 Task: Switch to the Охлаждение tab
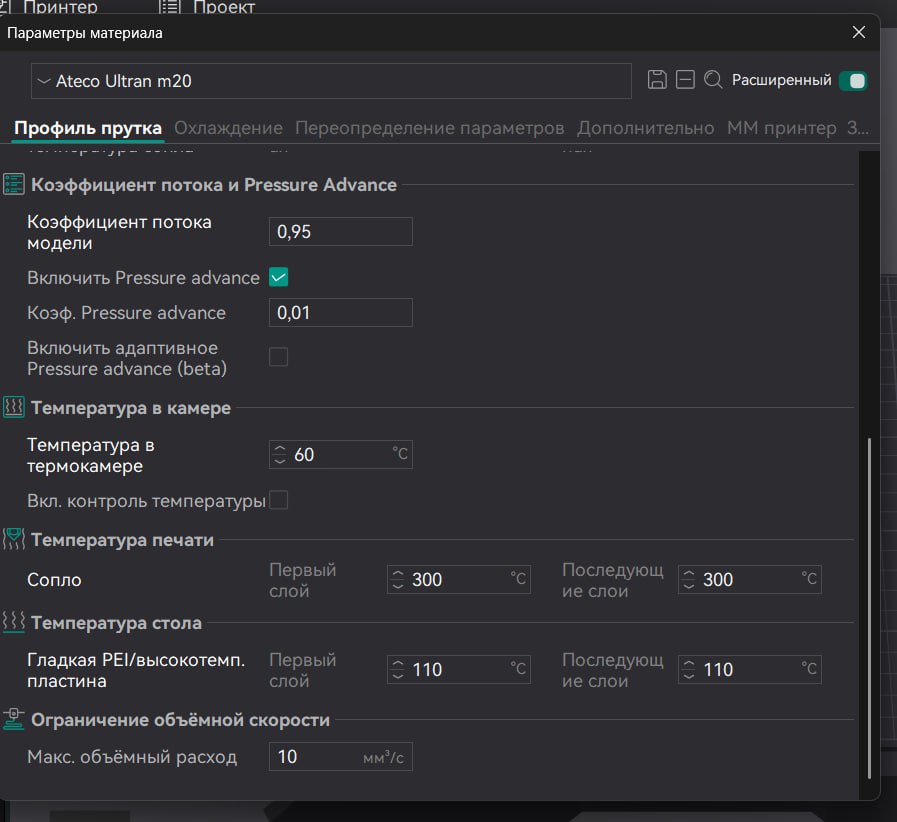pos(228,128)
